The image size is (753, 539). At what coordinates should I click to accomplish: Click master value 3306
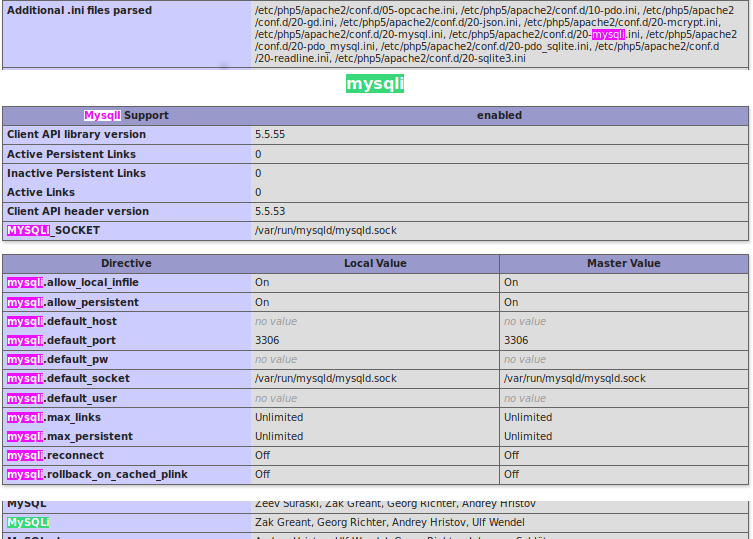(516, 341)
